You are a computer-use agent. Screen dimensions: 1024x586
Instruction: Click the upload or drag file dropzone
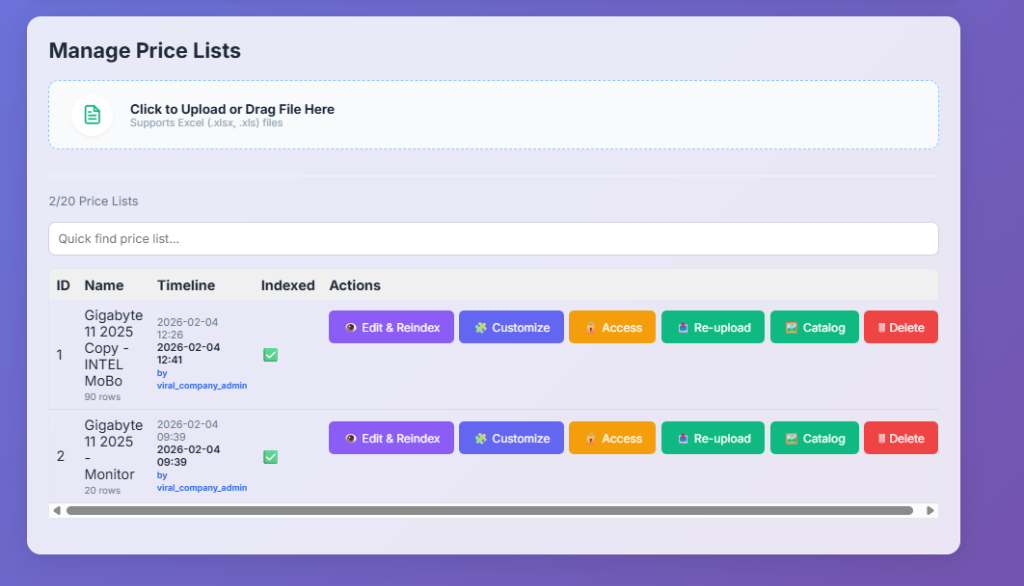493,115
